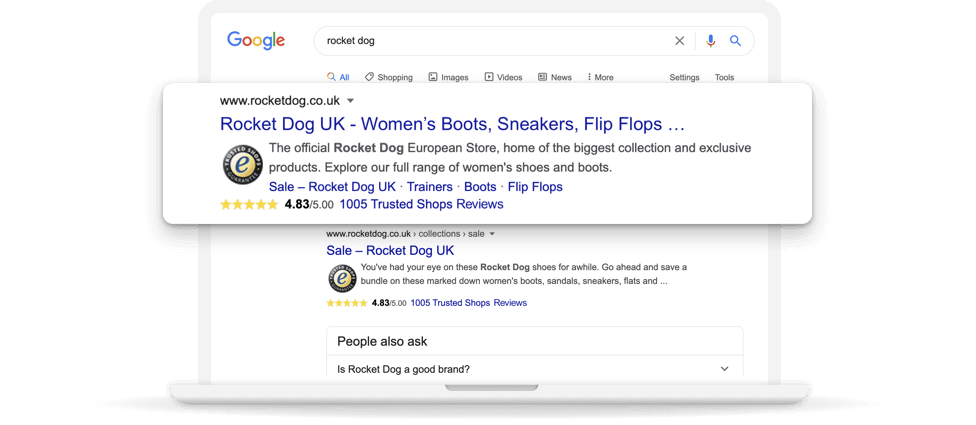Click the 'People also ask' heading
The height and width of the screenshot is (425, 976).
pos(382,342)
